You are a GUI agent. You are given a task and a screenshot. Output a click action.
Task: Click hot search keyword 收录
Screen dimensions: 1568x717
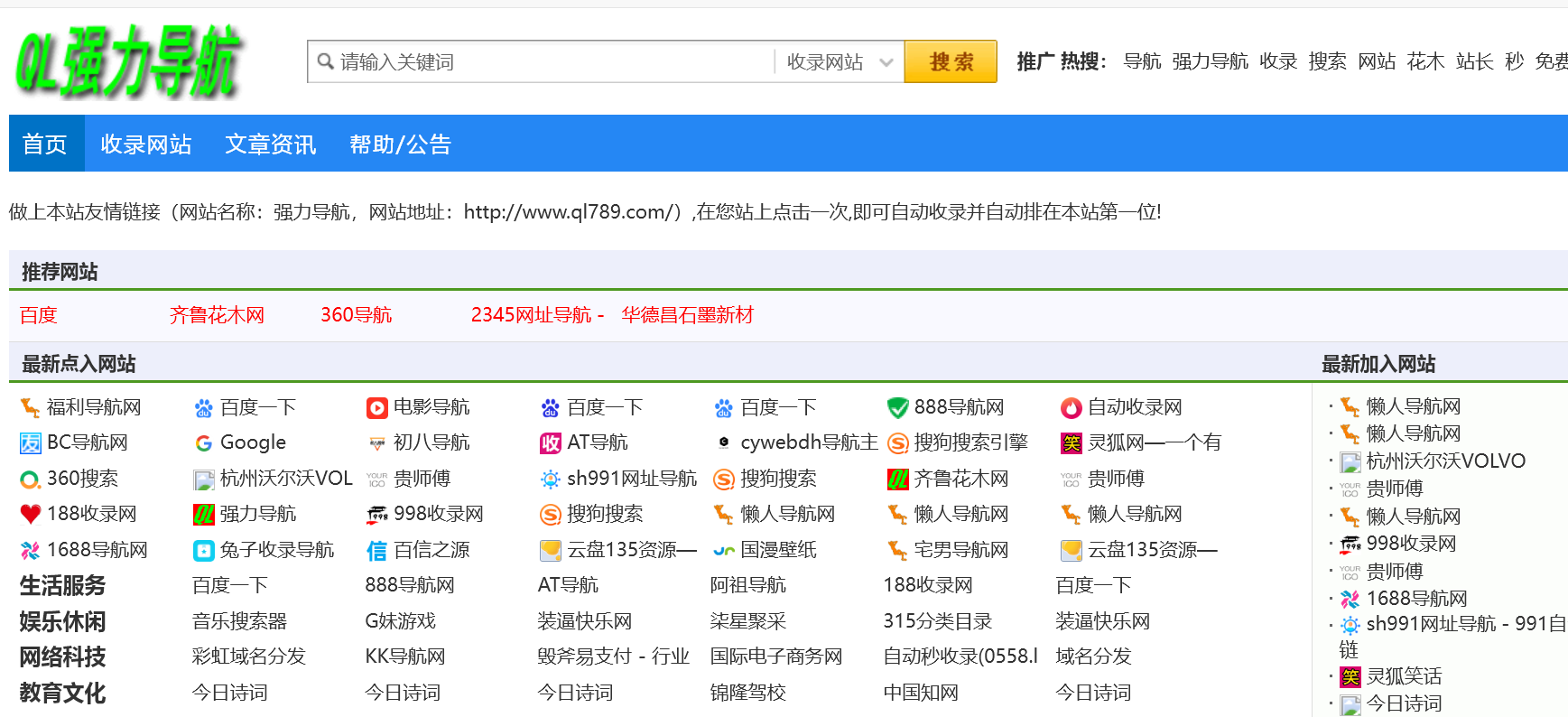point(1278,61)
